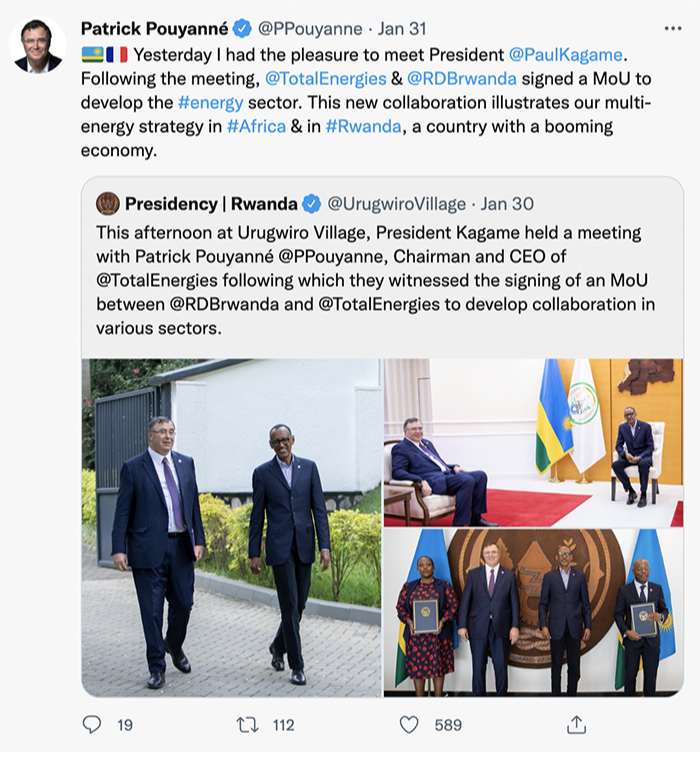Click the Presidency Rwanda emblem avatar

coord(107,204)
